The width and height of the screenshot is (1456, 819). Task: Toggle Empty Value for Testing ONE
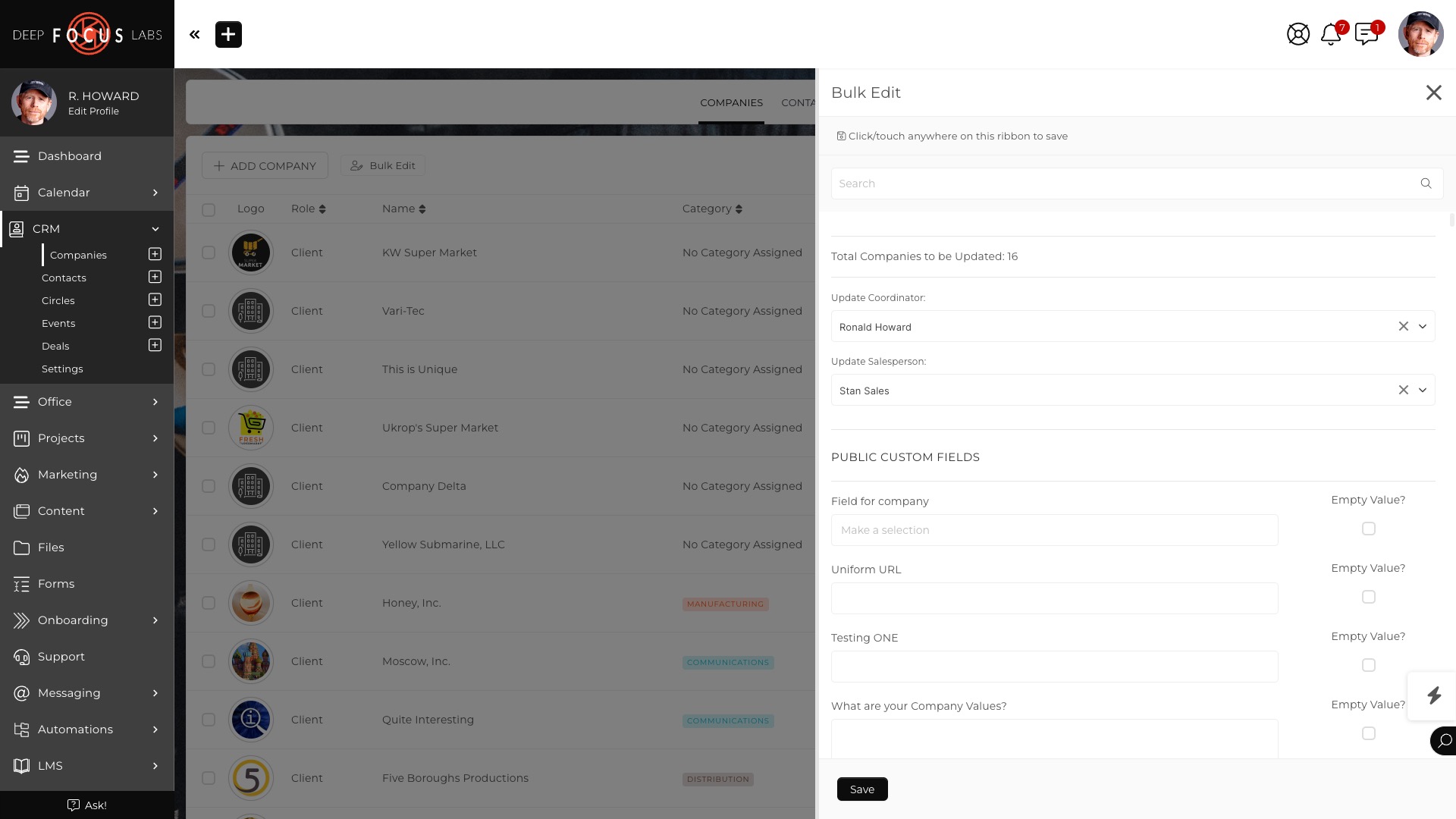tap(1368, 665)
